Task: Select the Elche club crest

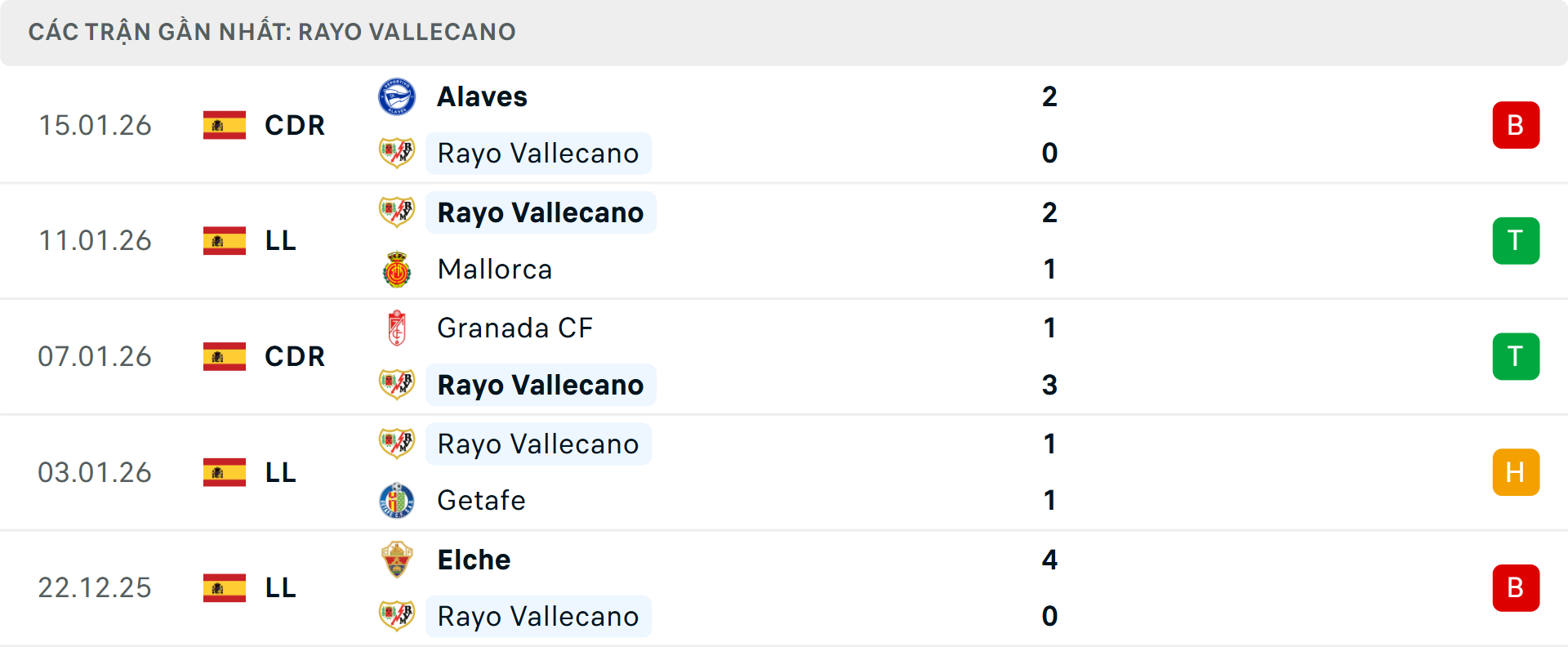Action: pos(397,560)
